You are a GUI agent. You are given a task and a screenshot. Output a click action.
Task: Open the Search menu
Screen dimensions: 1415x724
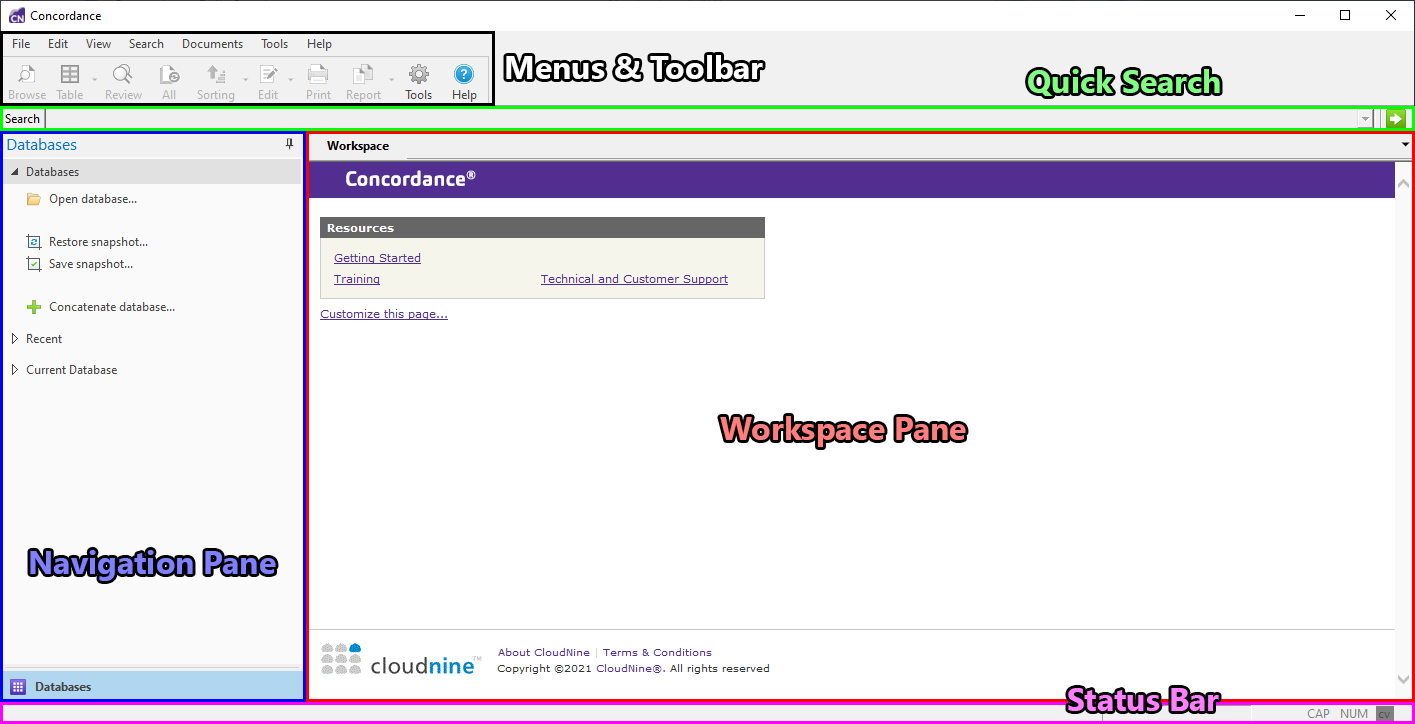click(x=146, y=44)
